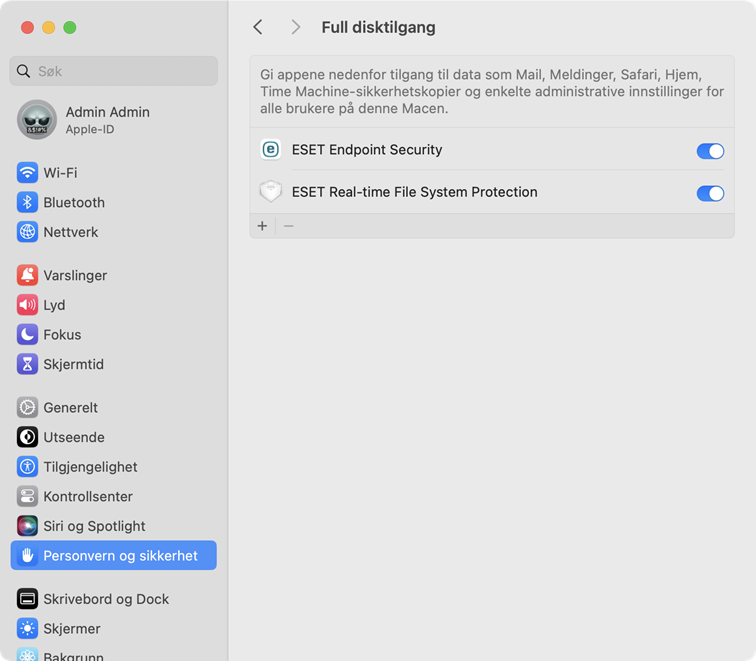The image size is (756, 661).
Task: Click the Wi-Fi icon in sidebar
Action: tap(27, 173)
